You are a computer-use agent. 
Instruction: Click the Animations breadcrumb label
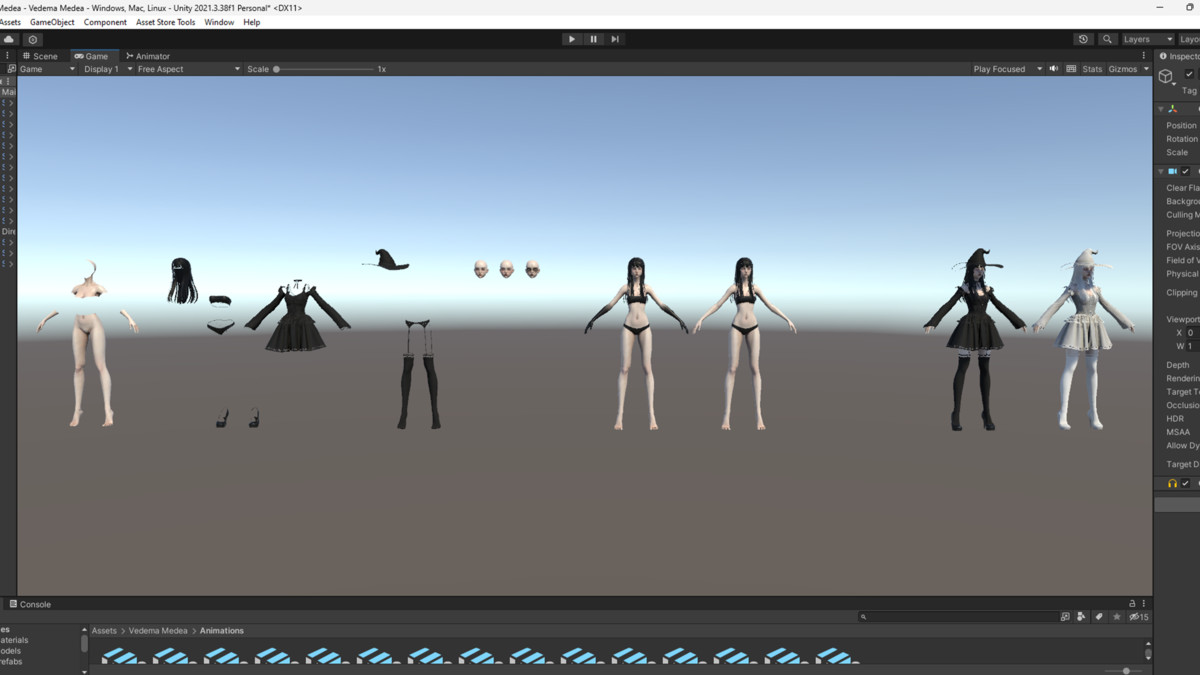click(x=222, y=631)
